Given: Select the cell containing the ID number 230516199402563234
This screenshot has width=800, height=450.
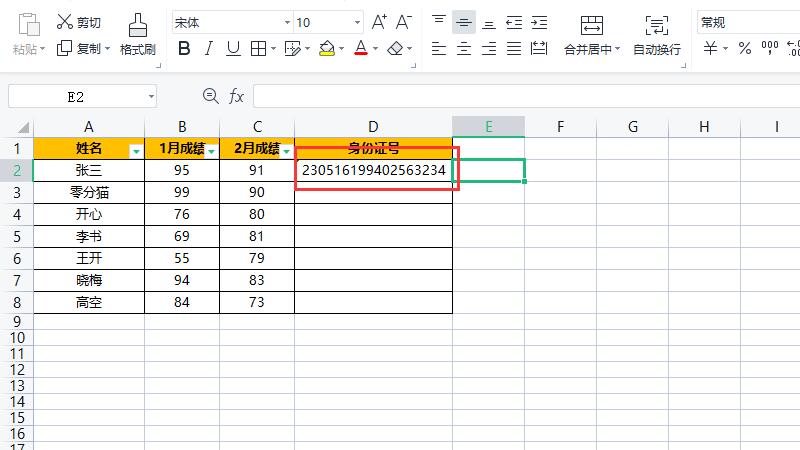Looking at the screenshot, I should 373,171.
